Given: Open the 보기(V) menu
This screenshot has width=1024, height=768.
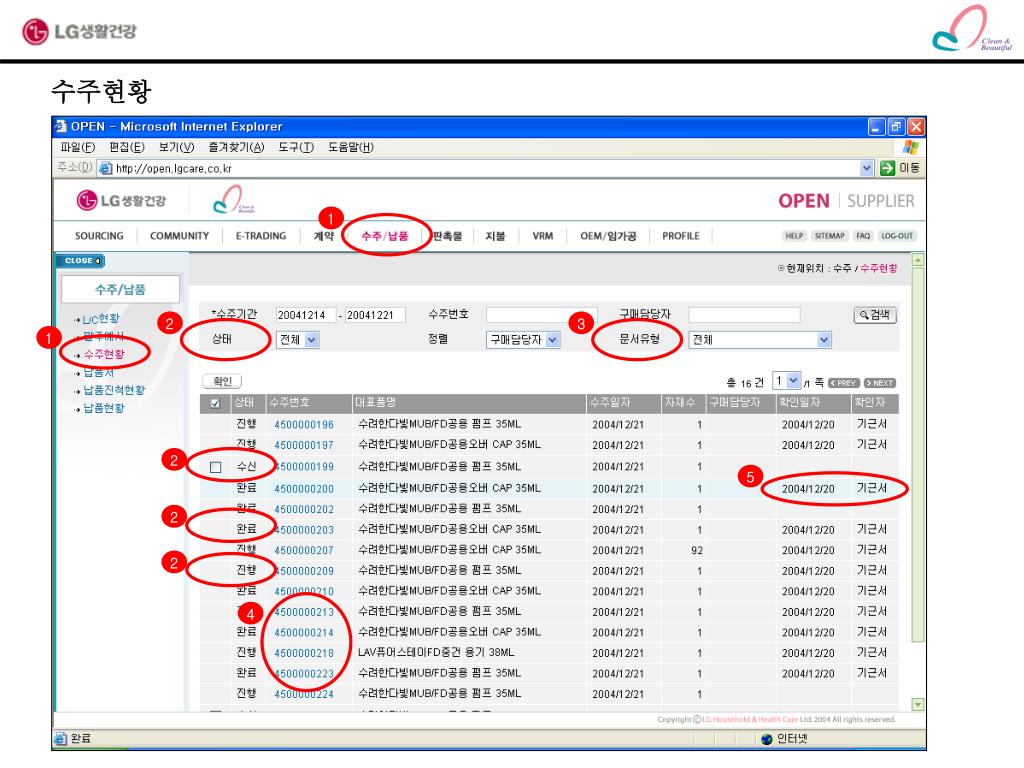Looking at the screenshot, I should click(176, 147).
